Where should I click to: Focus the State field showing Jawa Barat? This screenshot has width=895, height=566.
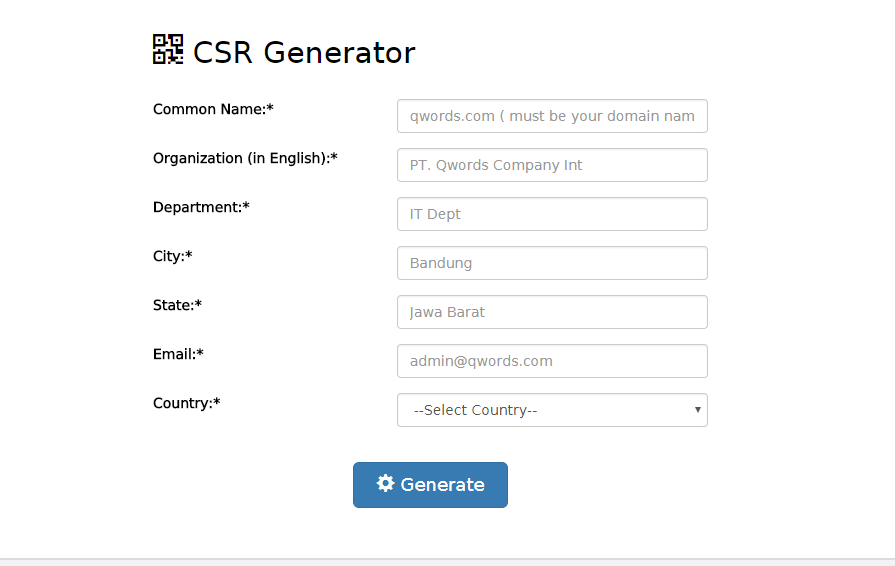coord(552,312)
